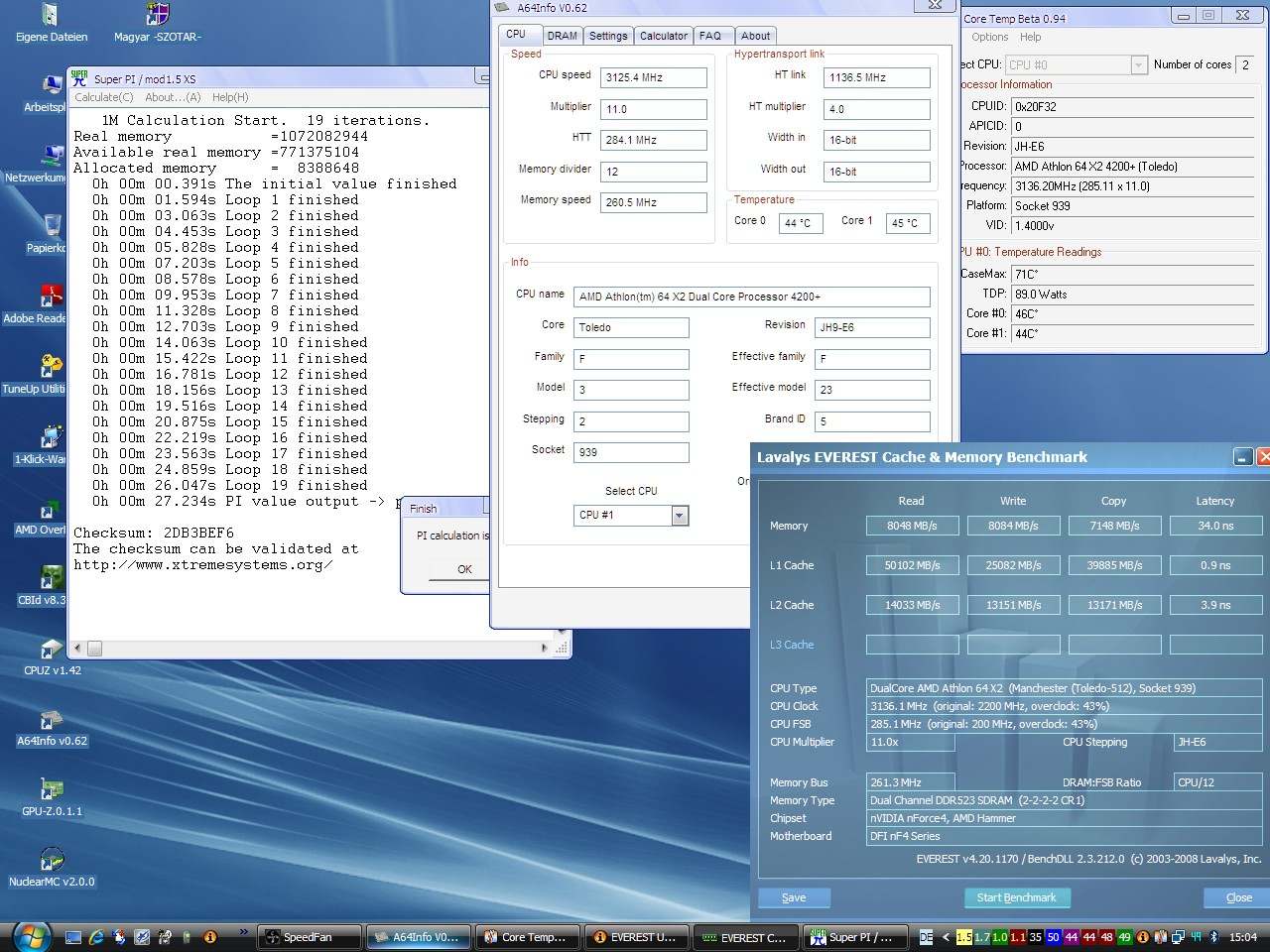Open the Settings tab in A64Info
This screenshot has height=952, width=1270.
[x=608, y=36]
